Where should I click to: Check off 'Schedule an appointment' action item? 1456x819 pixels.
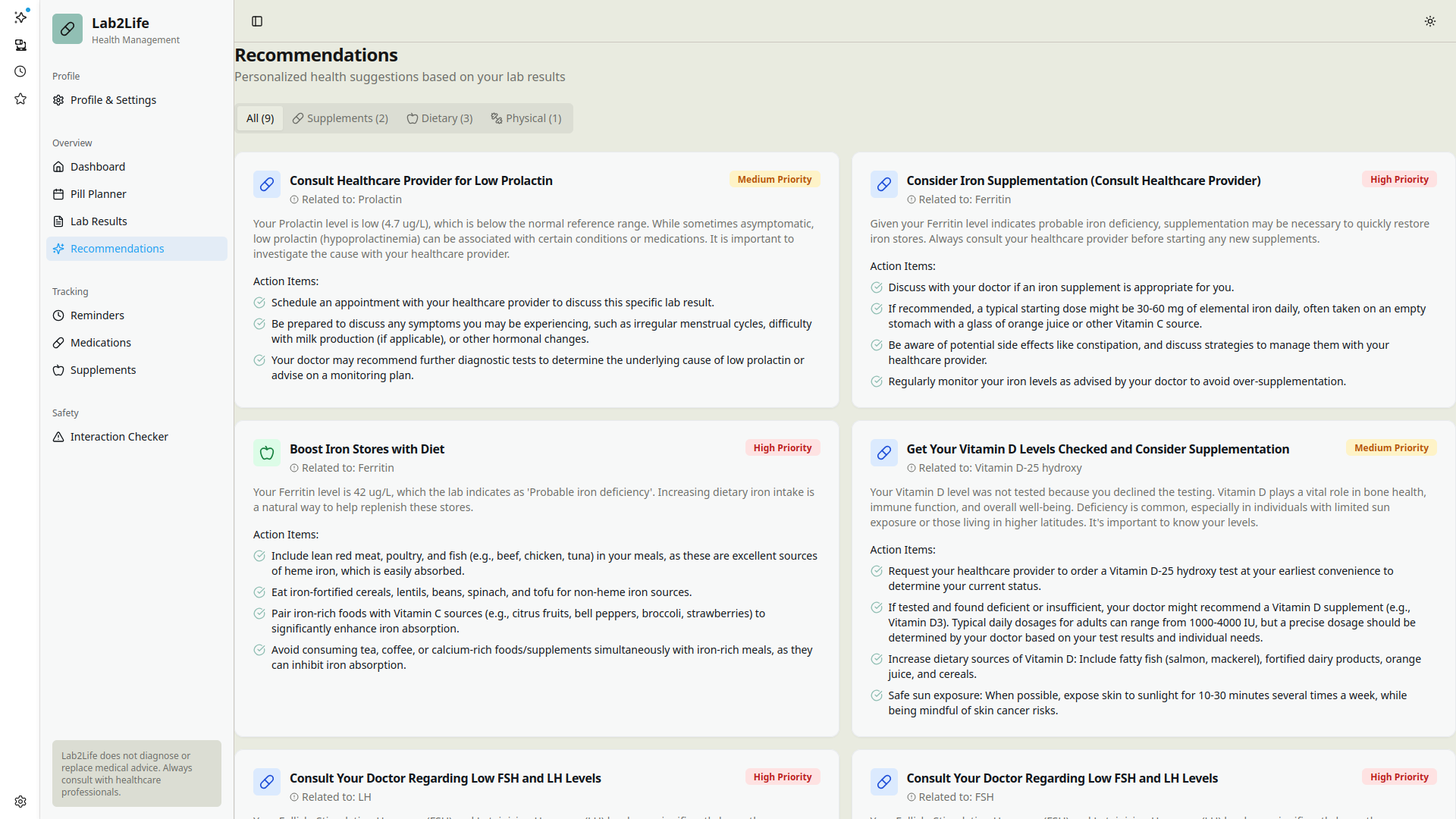[259, 303]
